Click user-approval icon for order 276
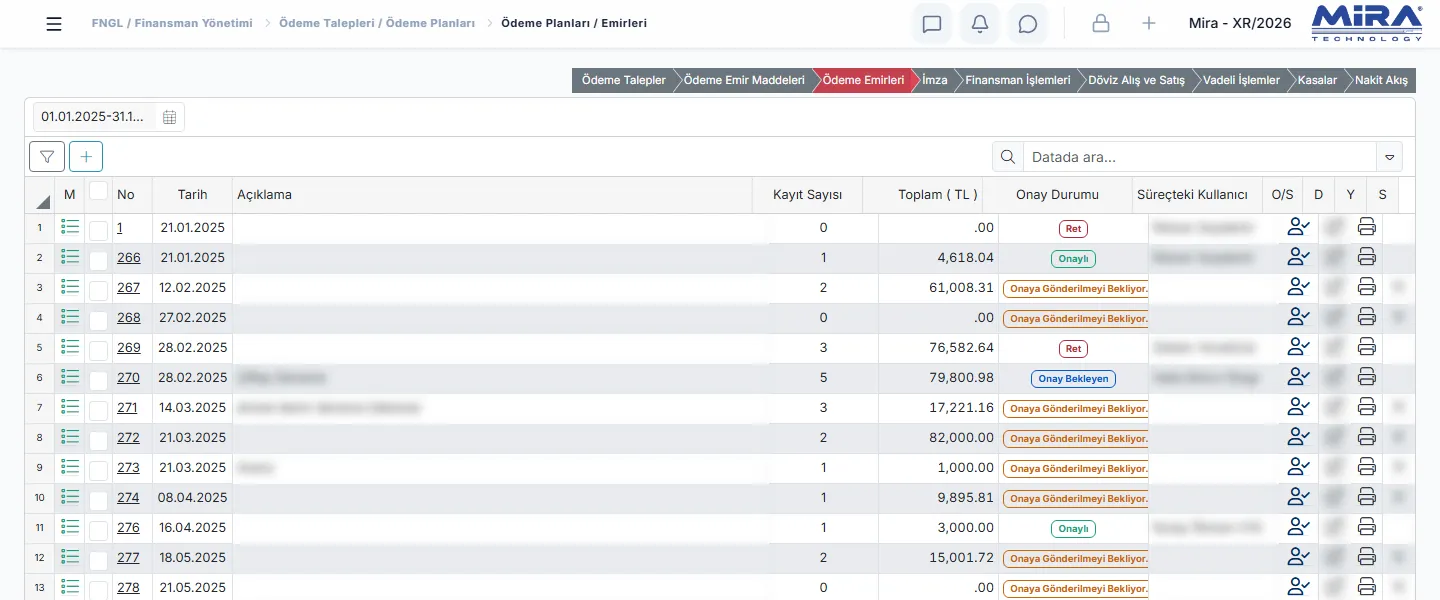The height and width of the screenshot is (600, 1440). tap(1298, 527)
